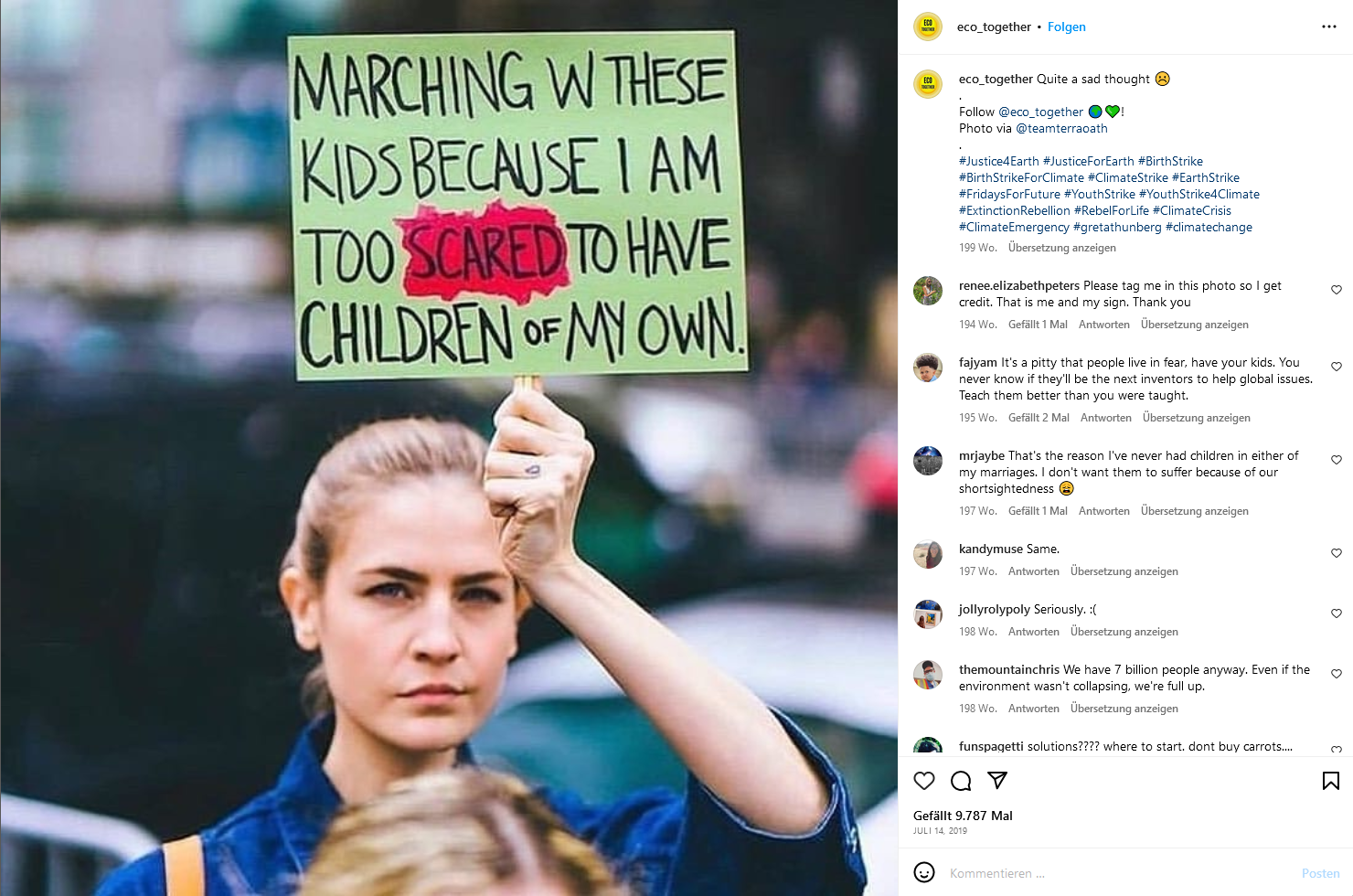The height and width of the screenshot is (896, 1353).
Task: Like the post with the heart icon
Action: coord(924,781)
